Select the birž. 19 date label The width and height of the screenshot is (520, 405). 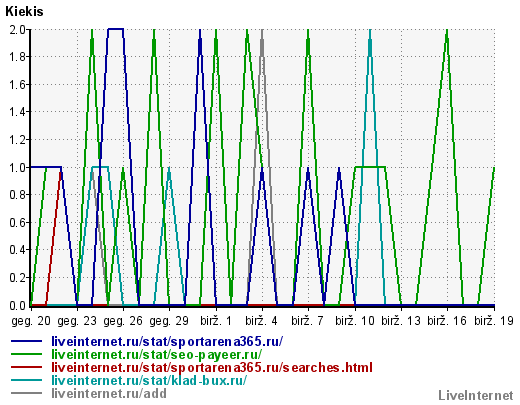coord(494,321)
